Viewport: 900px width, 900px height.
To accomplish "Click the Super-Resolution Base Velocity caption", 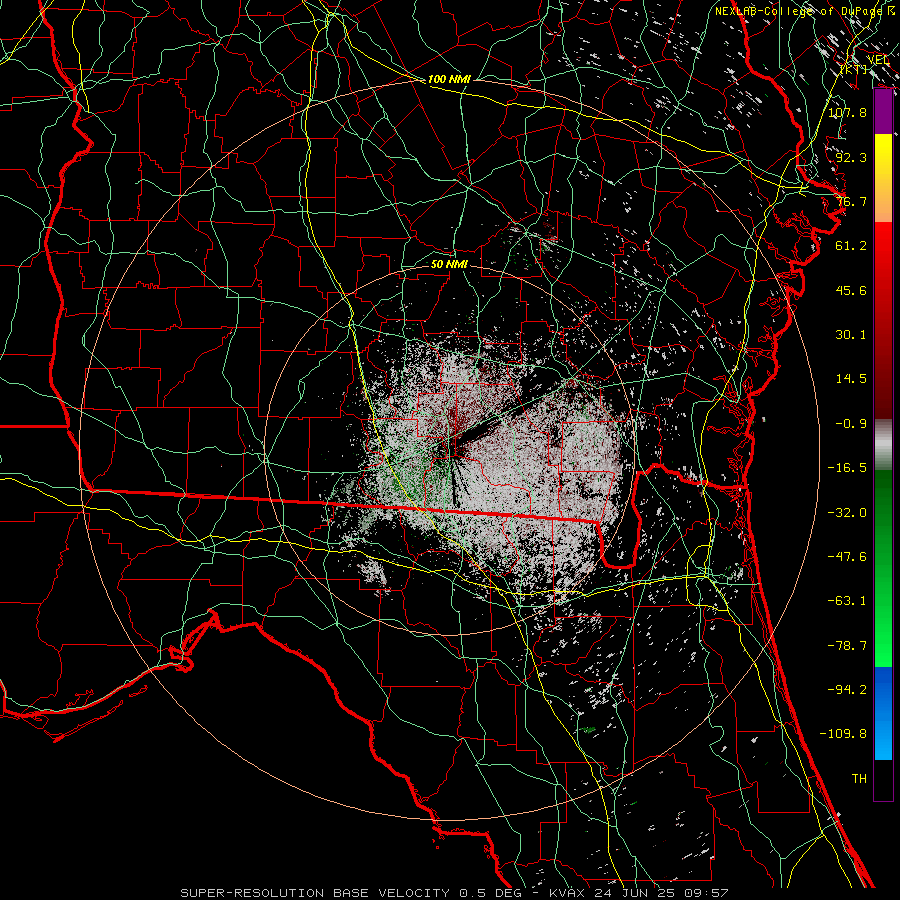I will coord(454,893).
